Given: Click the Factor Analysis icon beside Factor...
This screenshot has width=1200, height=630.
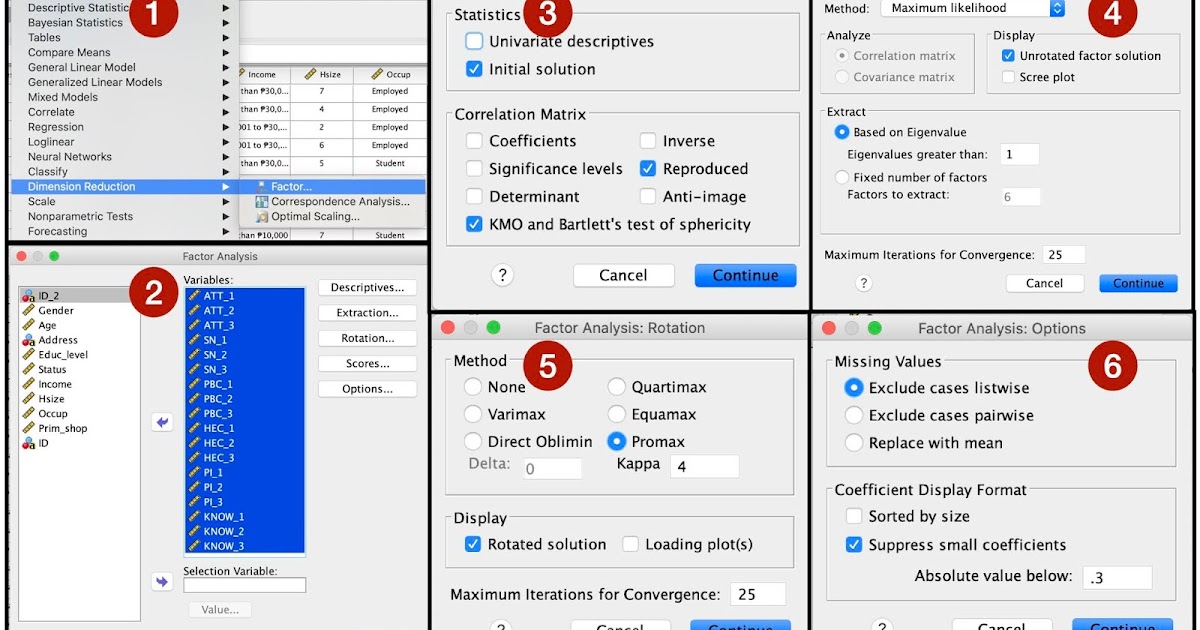Looking at the screenshot, I should 261,187.
